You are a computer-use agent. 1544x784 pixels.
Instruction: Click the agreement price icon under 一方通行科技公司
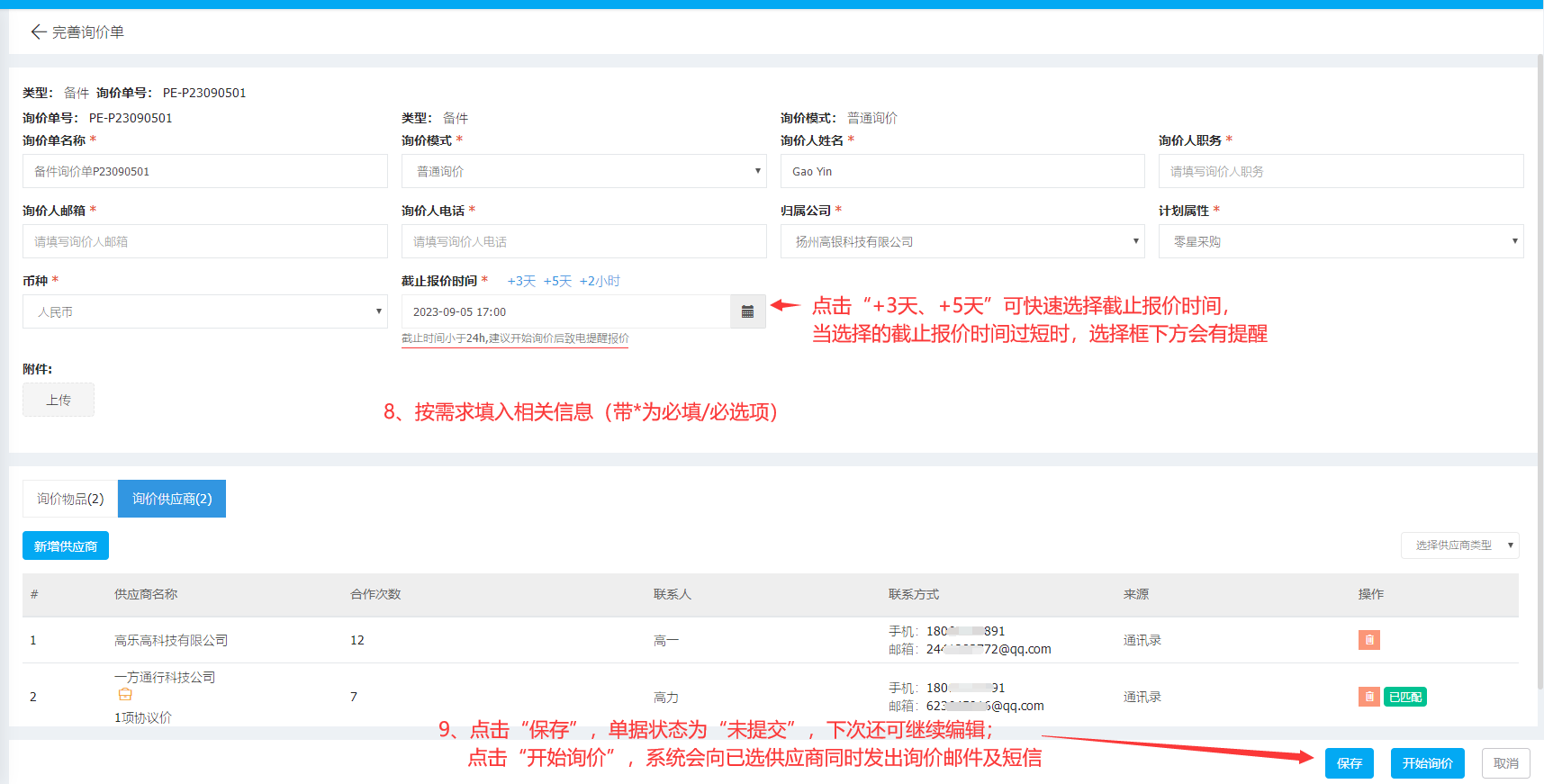[125, 695]
